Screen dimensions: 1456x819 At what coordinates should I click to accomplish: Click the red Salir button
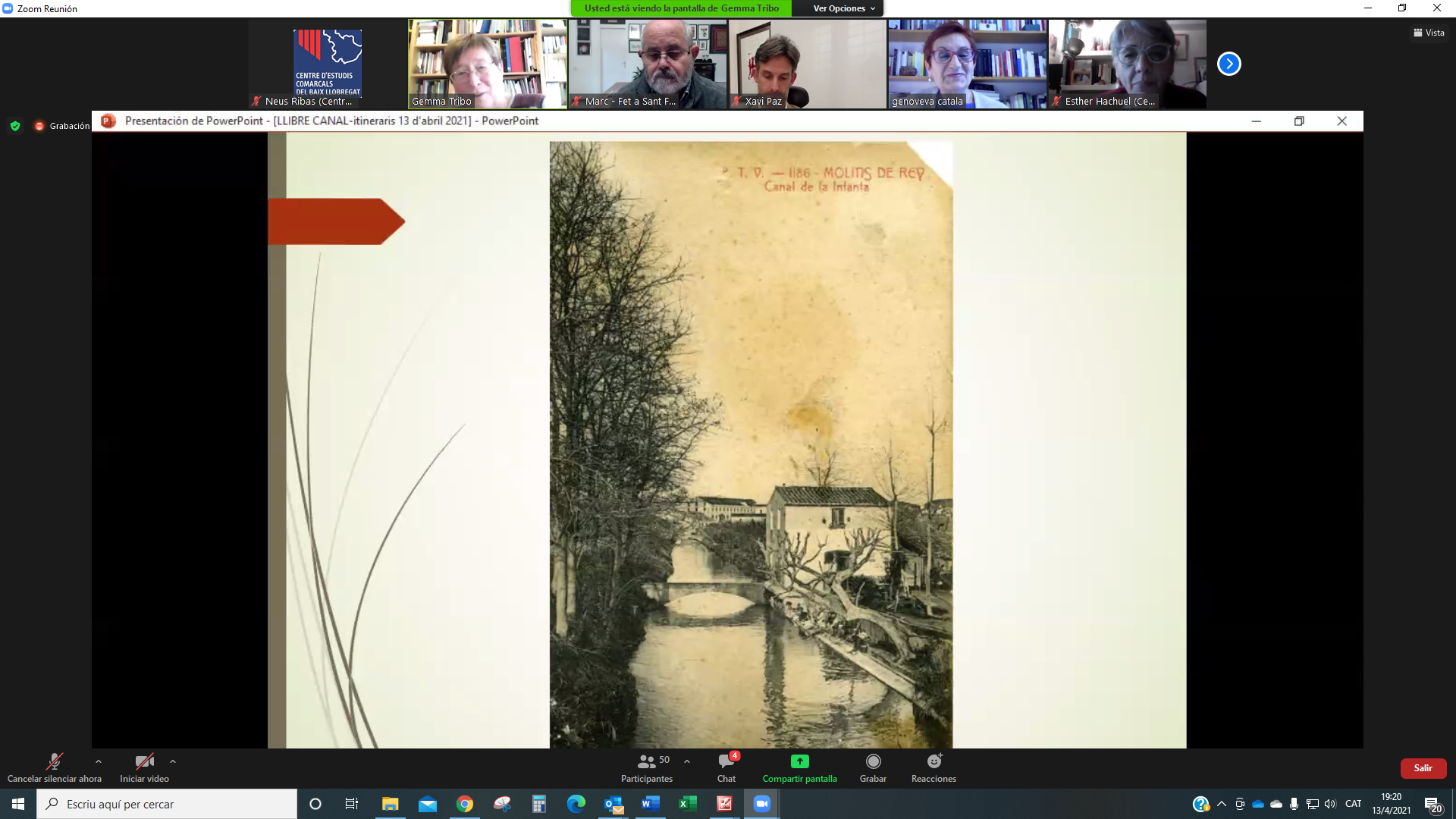[1423, 768]
